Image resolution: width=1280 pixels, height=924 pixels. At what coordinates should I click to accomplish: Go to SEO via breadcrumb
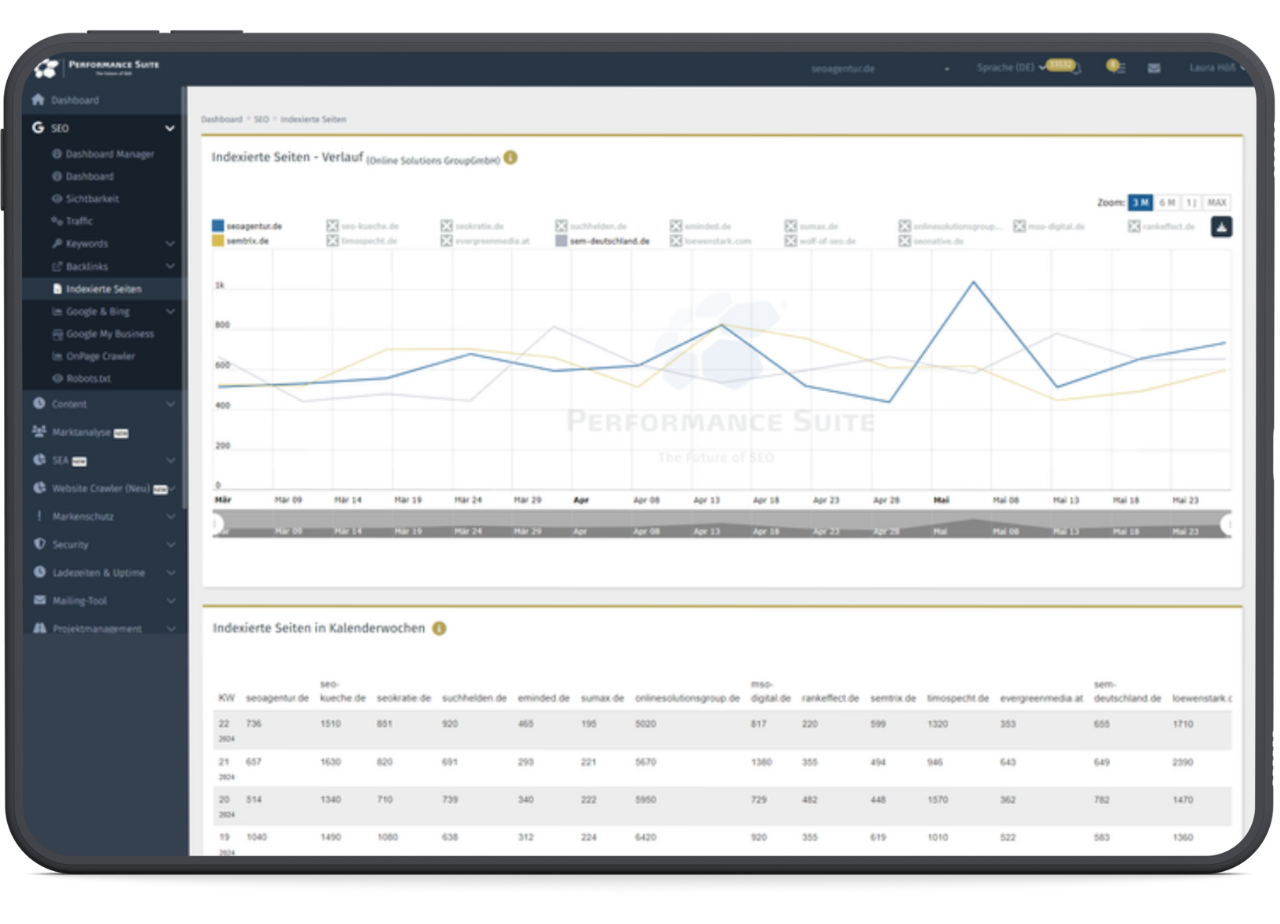click(x=261, y=119)
